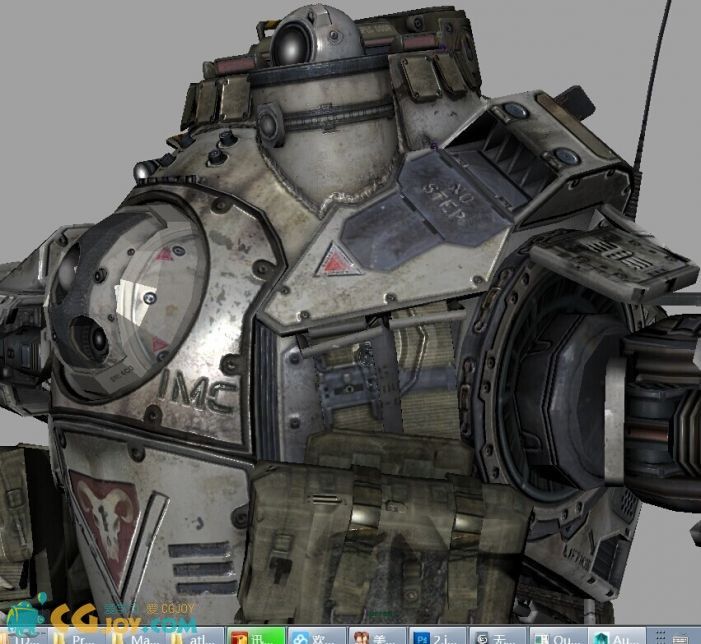Switch to the red Xunlei taskbar app
The width and height of the screenshot is (701, 644).
(257, 636)
